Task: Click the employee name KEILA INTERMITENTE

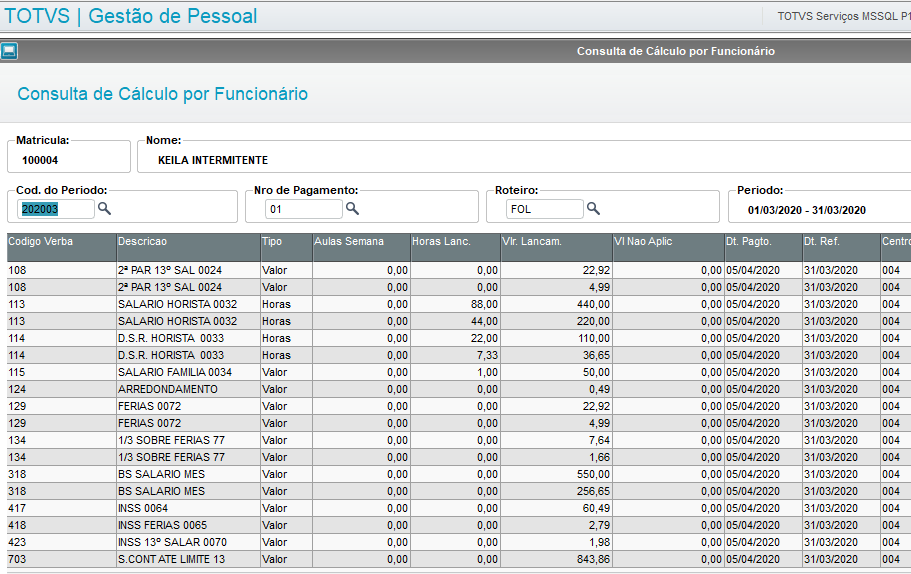Action: tap(213, 160)
